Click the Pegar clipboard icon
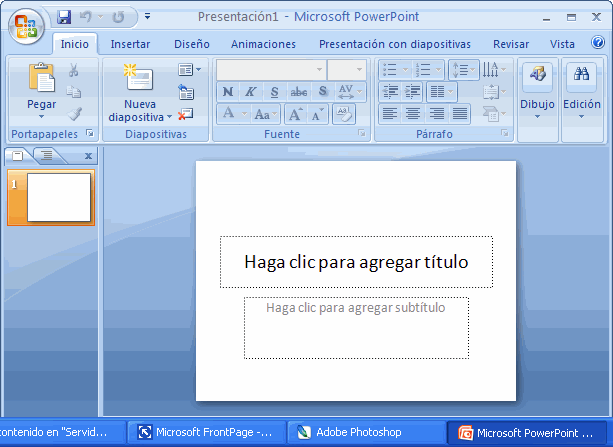This screenshot has height=447, width=613. point(41,77)
